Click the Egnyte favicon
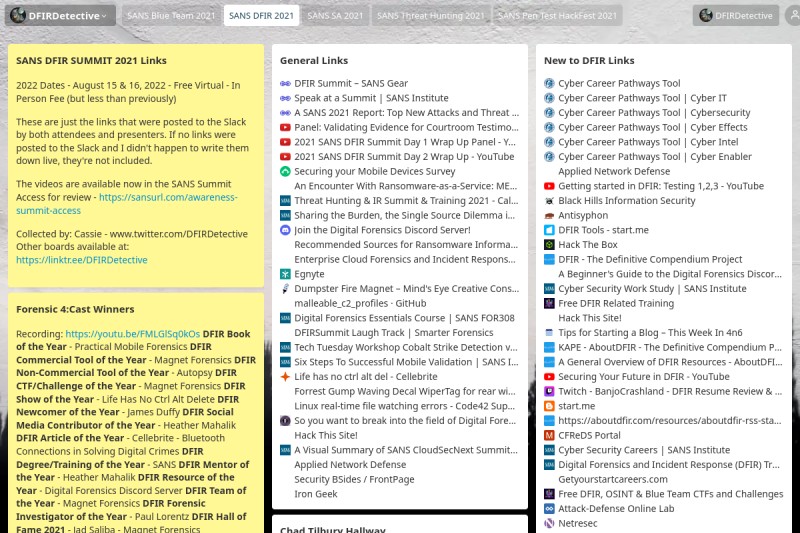The width and height of the screenshot is (800, 533). [285, 274]
